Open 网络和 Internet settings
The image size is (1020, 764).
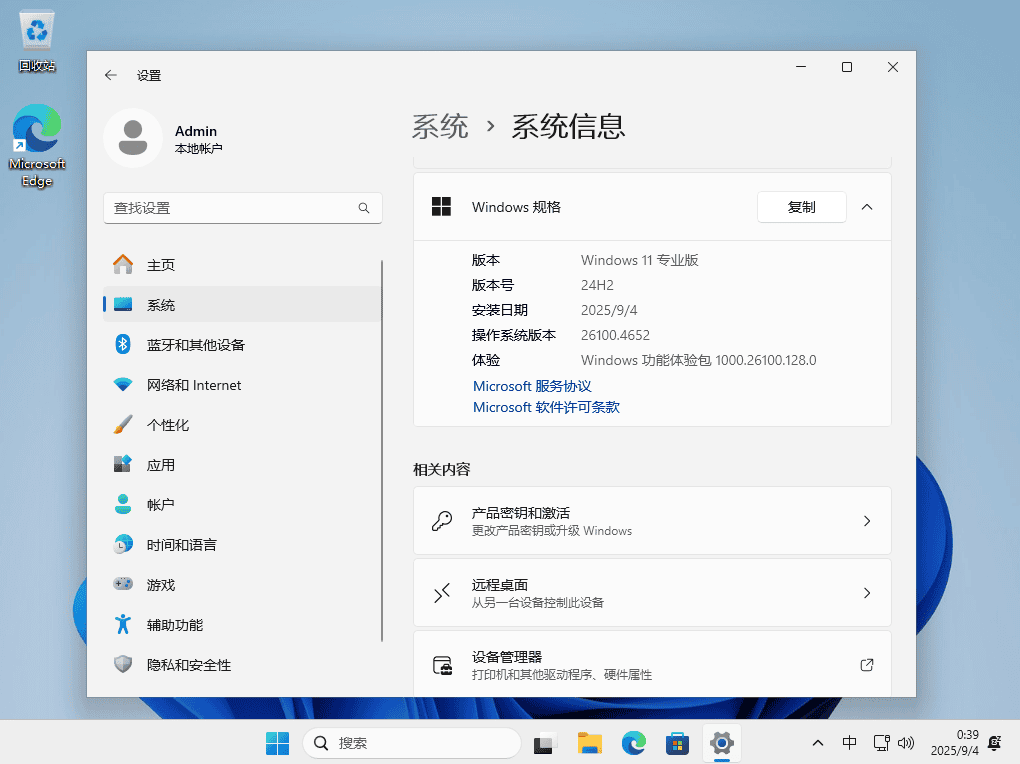(x=242, y=385)
